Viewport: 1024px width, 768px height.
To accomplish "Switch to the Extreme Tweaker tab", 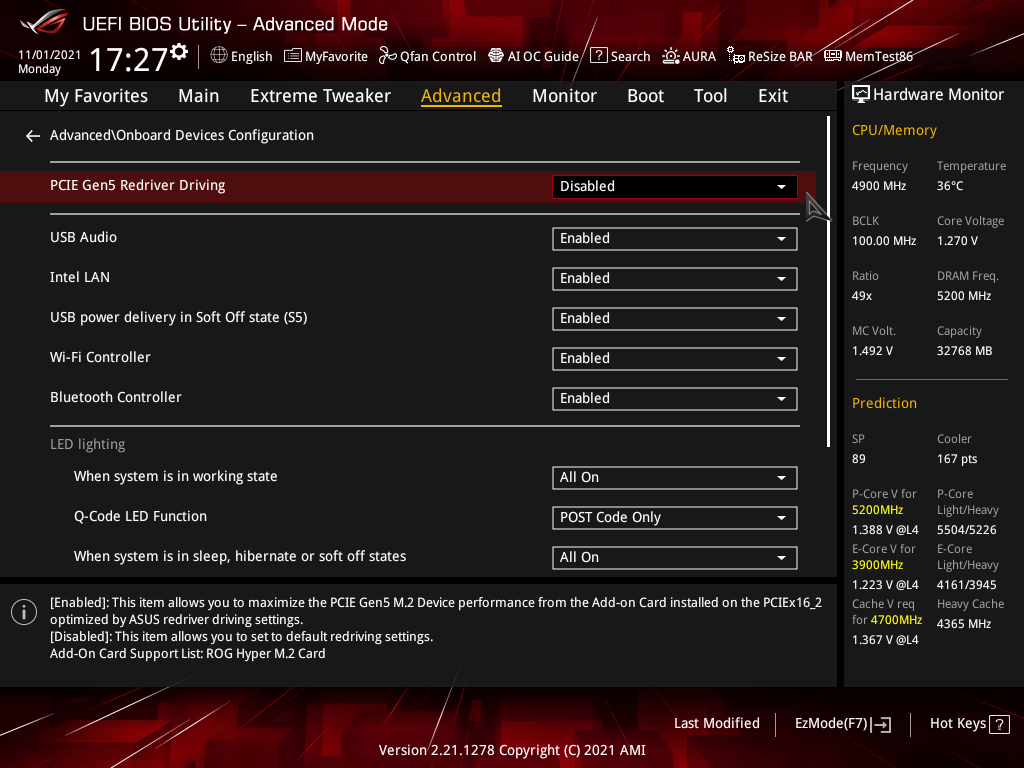I will (320, 96).
